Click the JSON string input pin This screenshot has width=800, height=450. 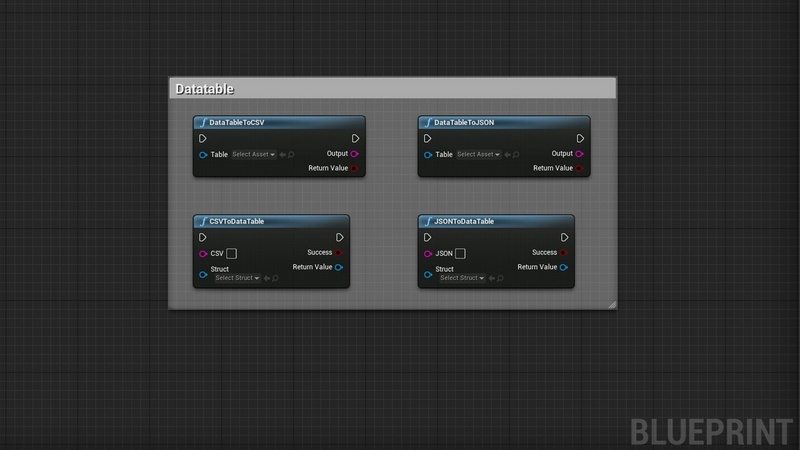click(428, 254)
